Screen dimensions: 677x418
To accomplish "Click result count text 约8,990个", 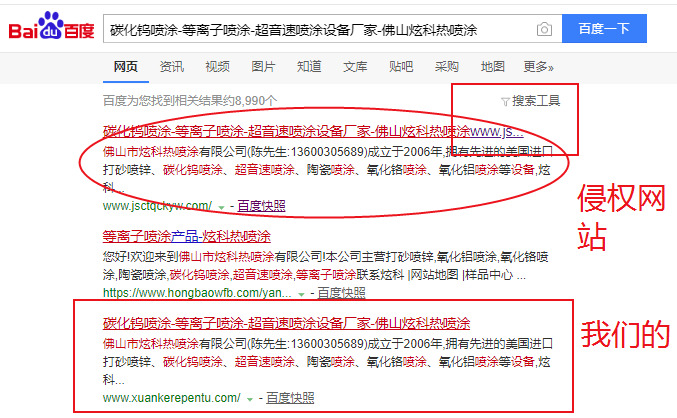I will tap(250, 101).
